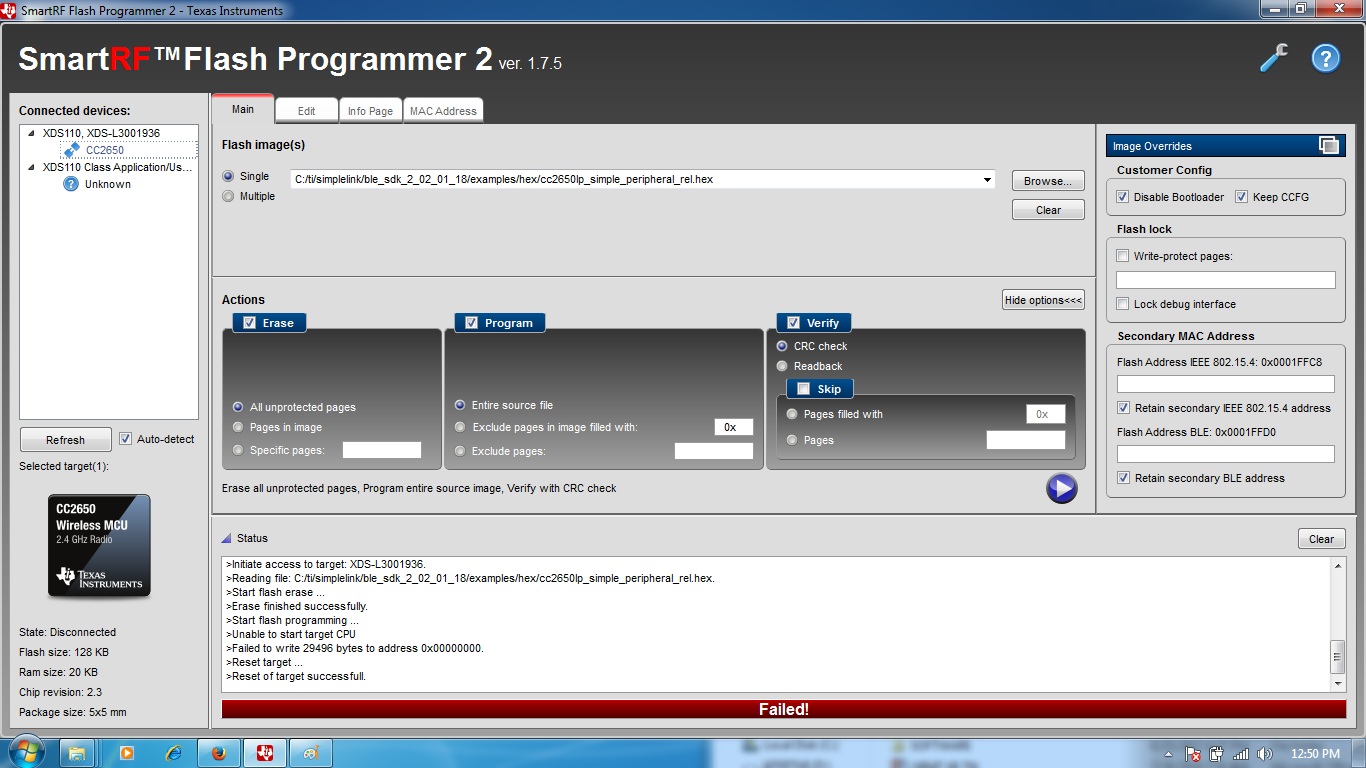Select CRC check verify option
The height and width of the screenshot is (768, 1366).
point(782,346)
